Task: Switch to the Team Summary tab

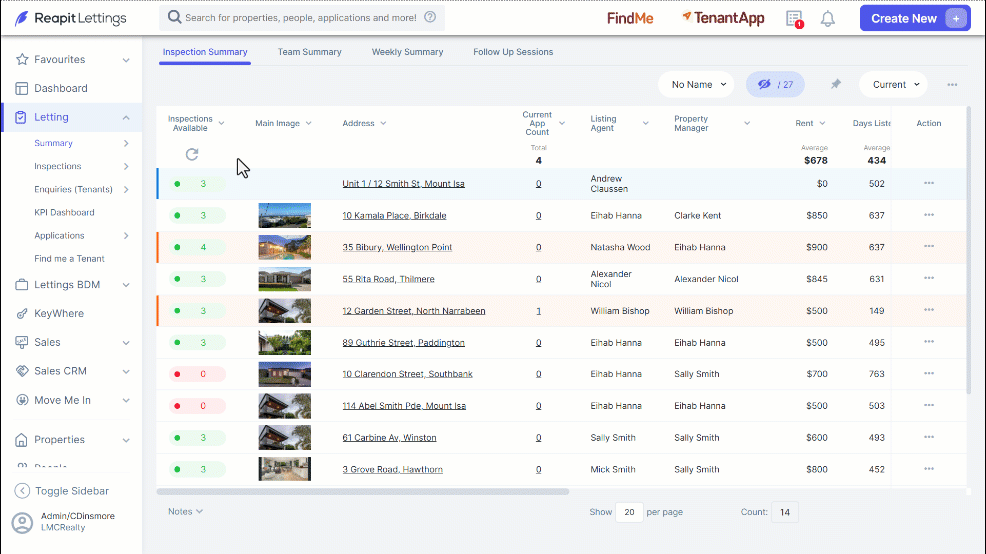Action: (x=309, y=52)
